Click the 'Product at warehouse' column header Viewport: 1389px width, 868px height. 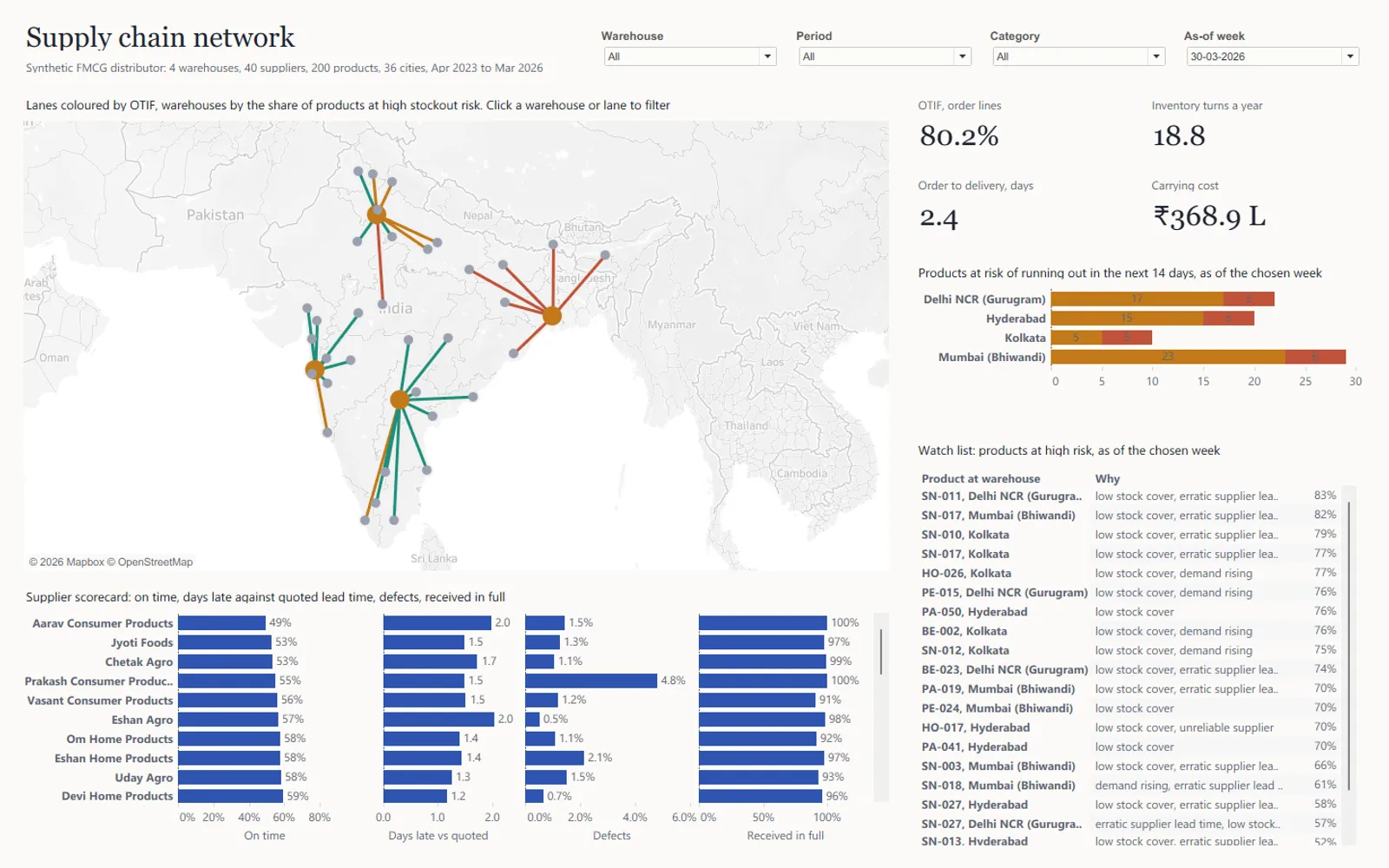coord(981,478)
